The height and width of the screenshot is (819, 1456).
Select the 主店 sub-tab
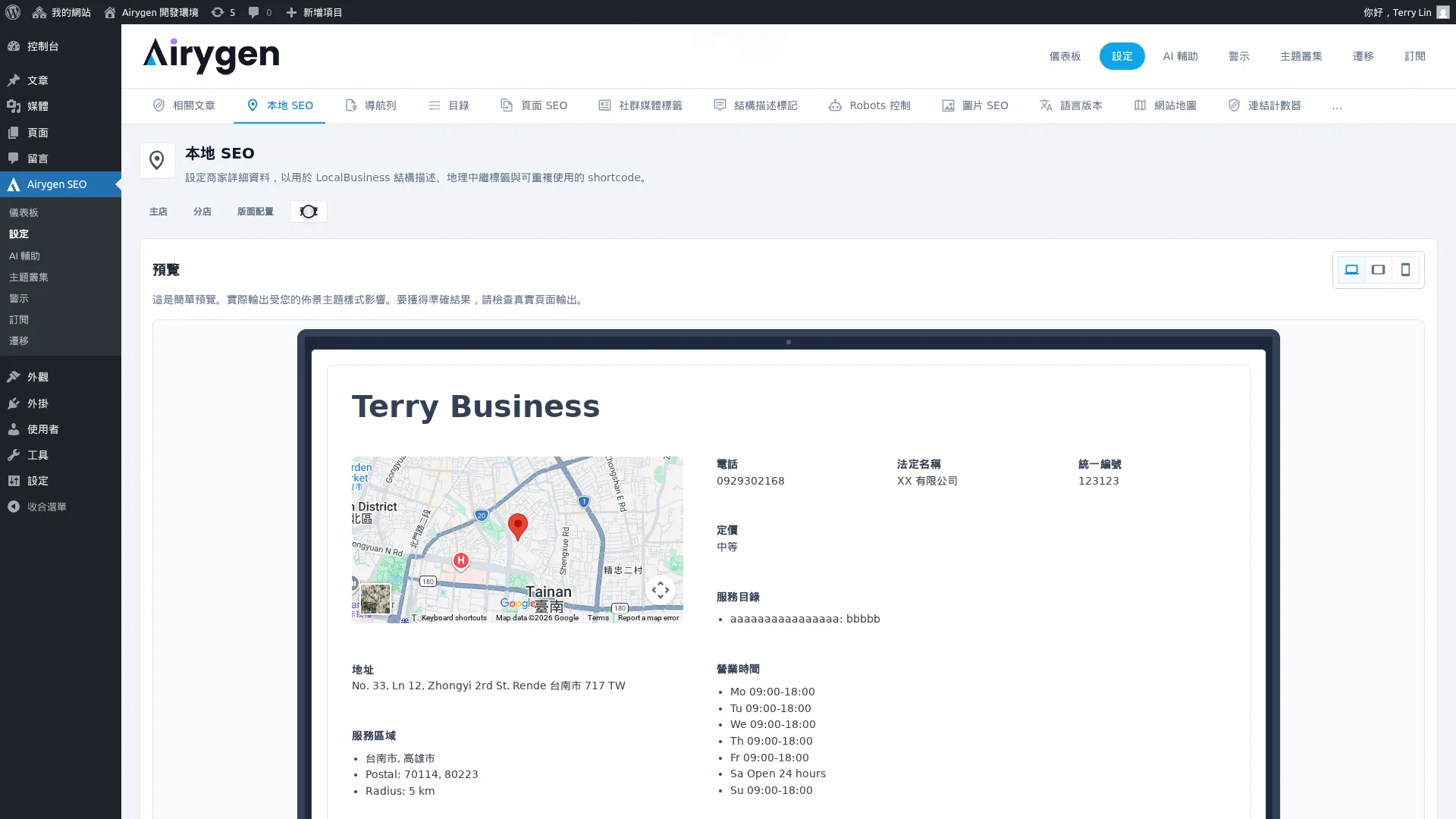(x=158, y=212)
